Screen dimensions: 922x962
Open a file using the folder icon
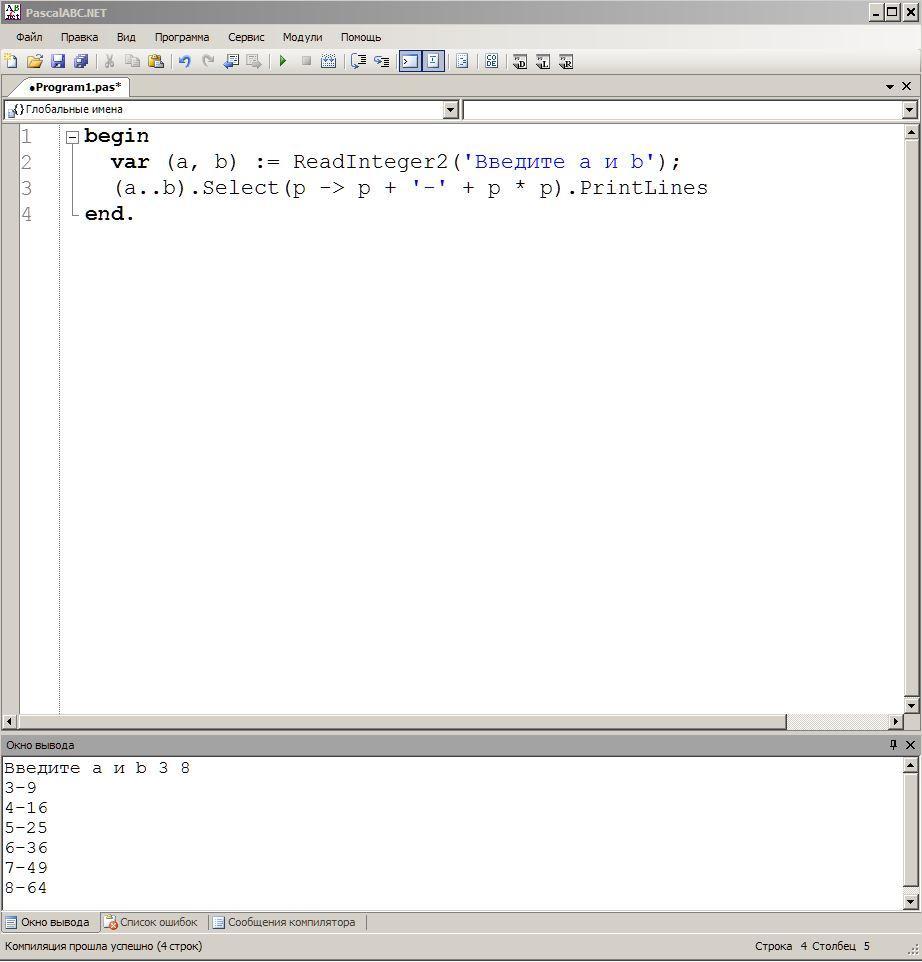pyautogui.click(x=34, y=61)
